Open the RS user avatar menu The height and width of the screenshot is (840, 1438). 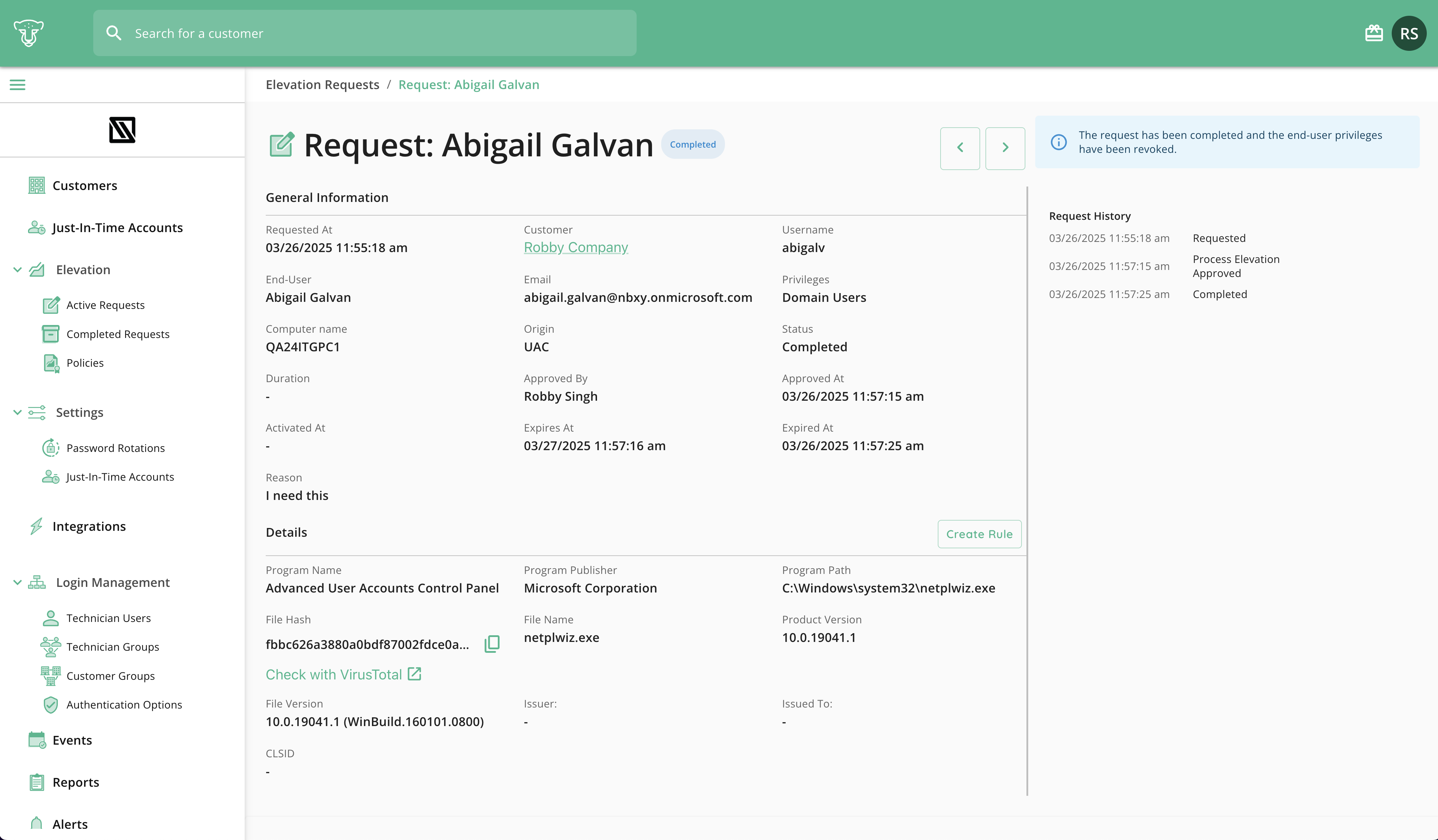coord(1409,33)
